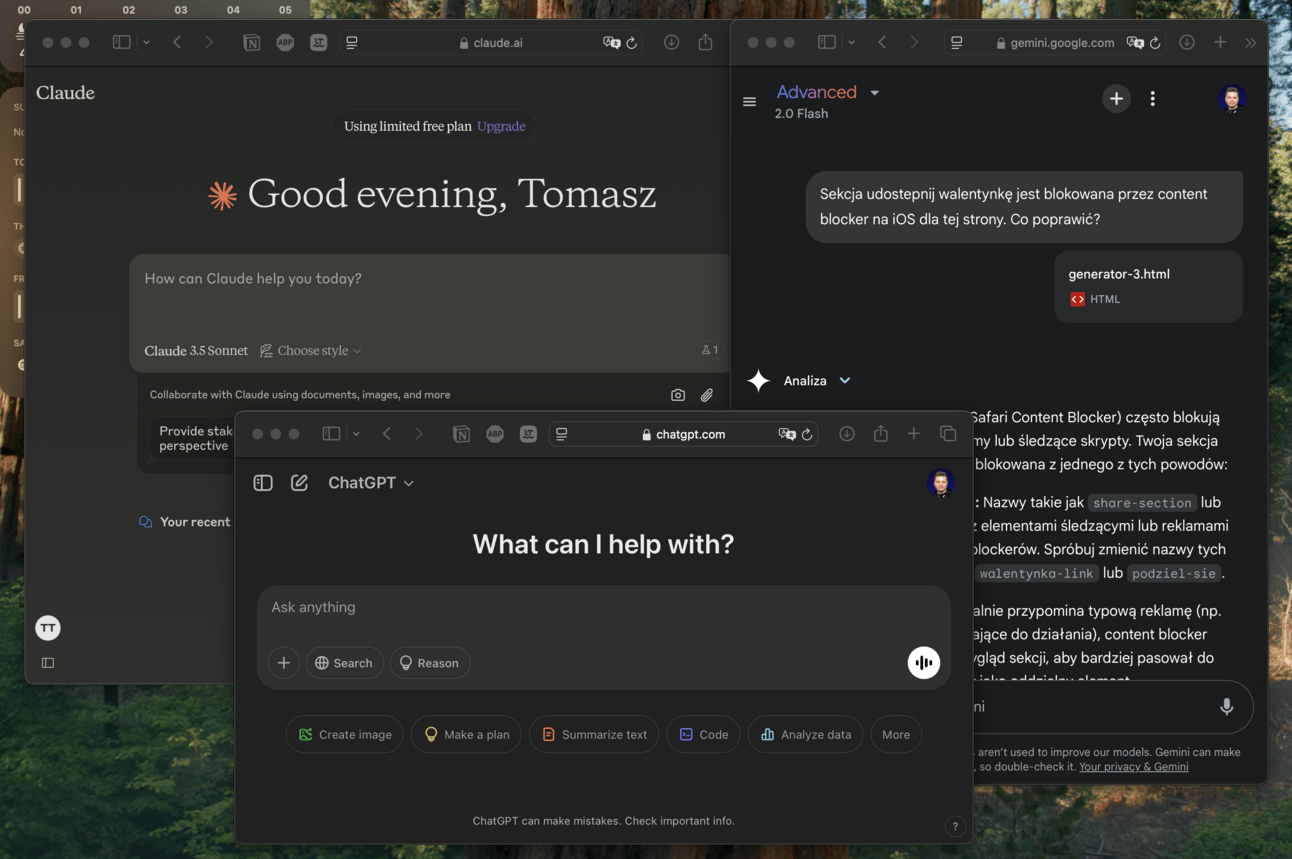The width and height of the screenshot is (1292, 859).
Task: Toggle Search mode in ChatGPT
Action: [x=344, y=663]
